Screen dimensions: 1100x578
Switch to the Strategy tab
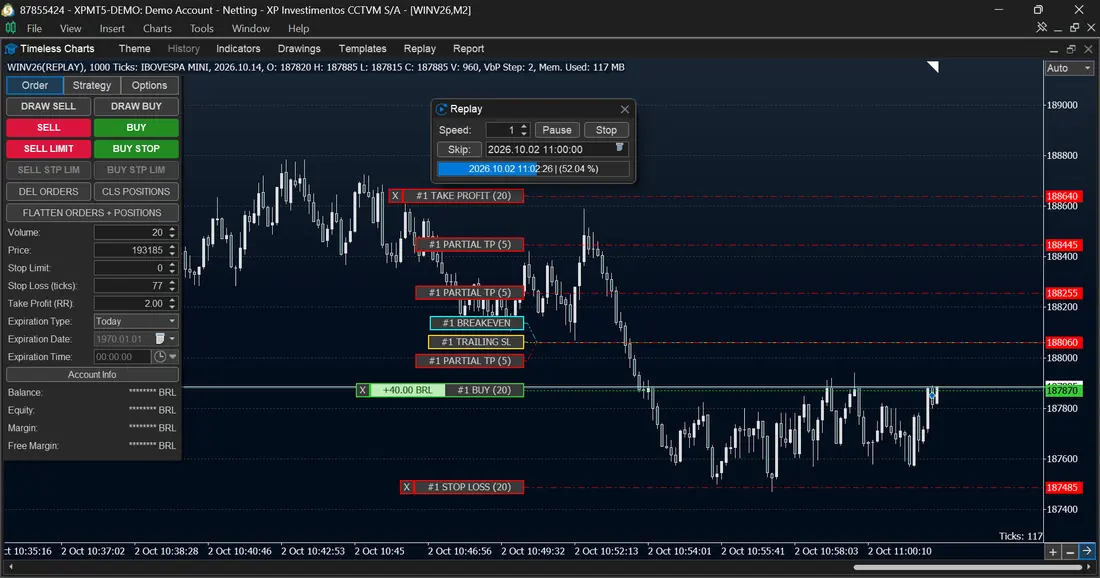tap(92, 85)
